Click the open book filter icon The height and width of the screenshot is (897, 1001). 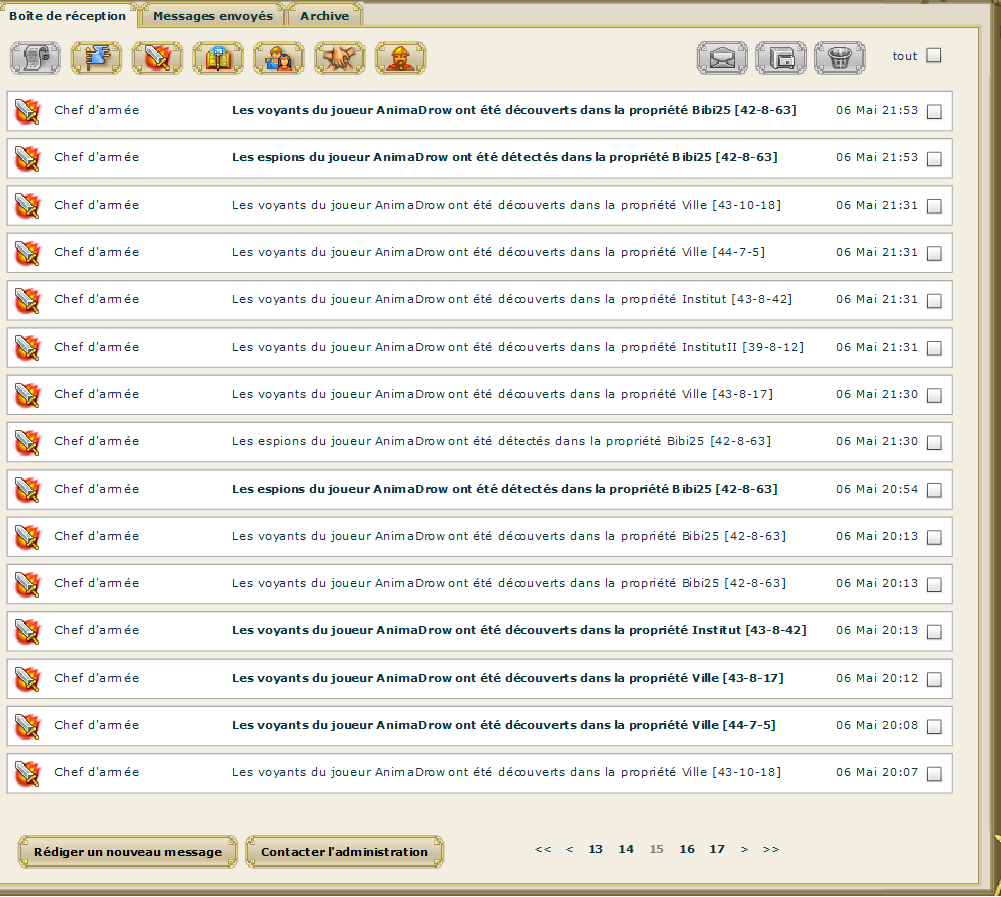coord(218,58)
